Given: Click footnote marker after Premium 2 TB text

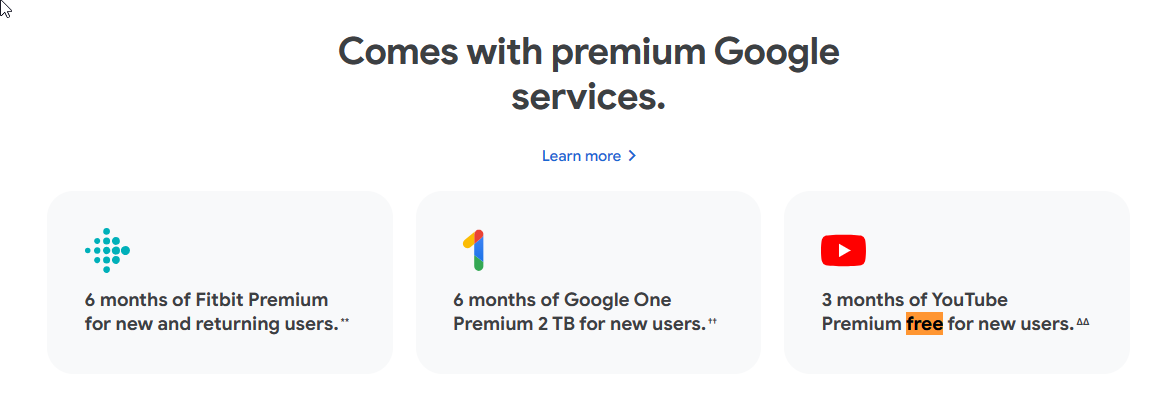Looking at the screenshot, I should click(713, 322).
